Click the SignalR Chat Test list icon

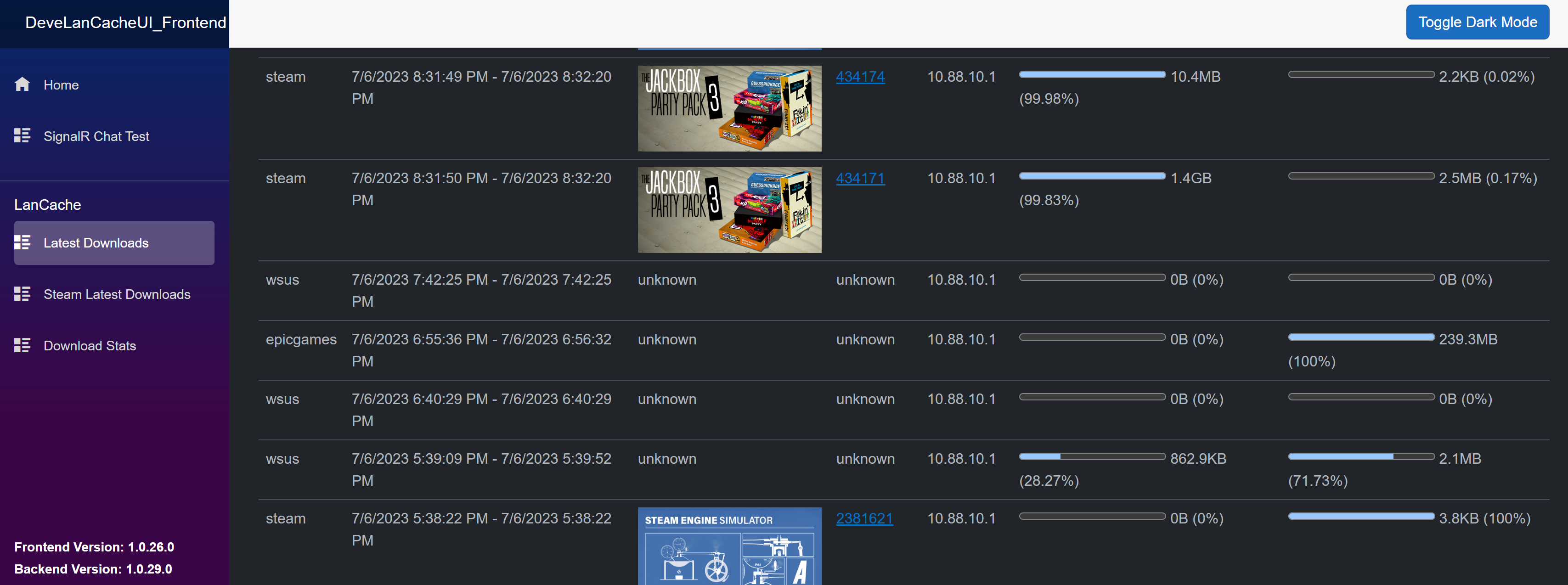(x=22, y=136)
